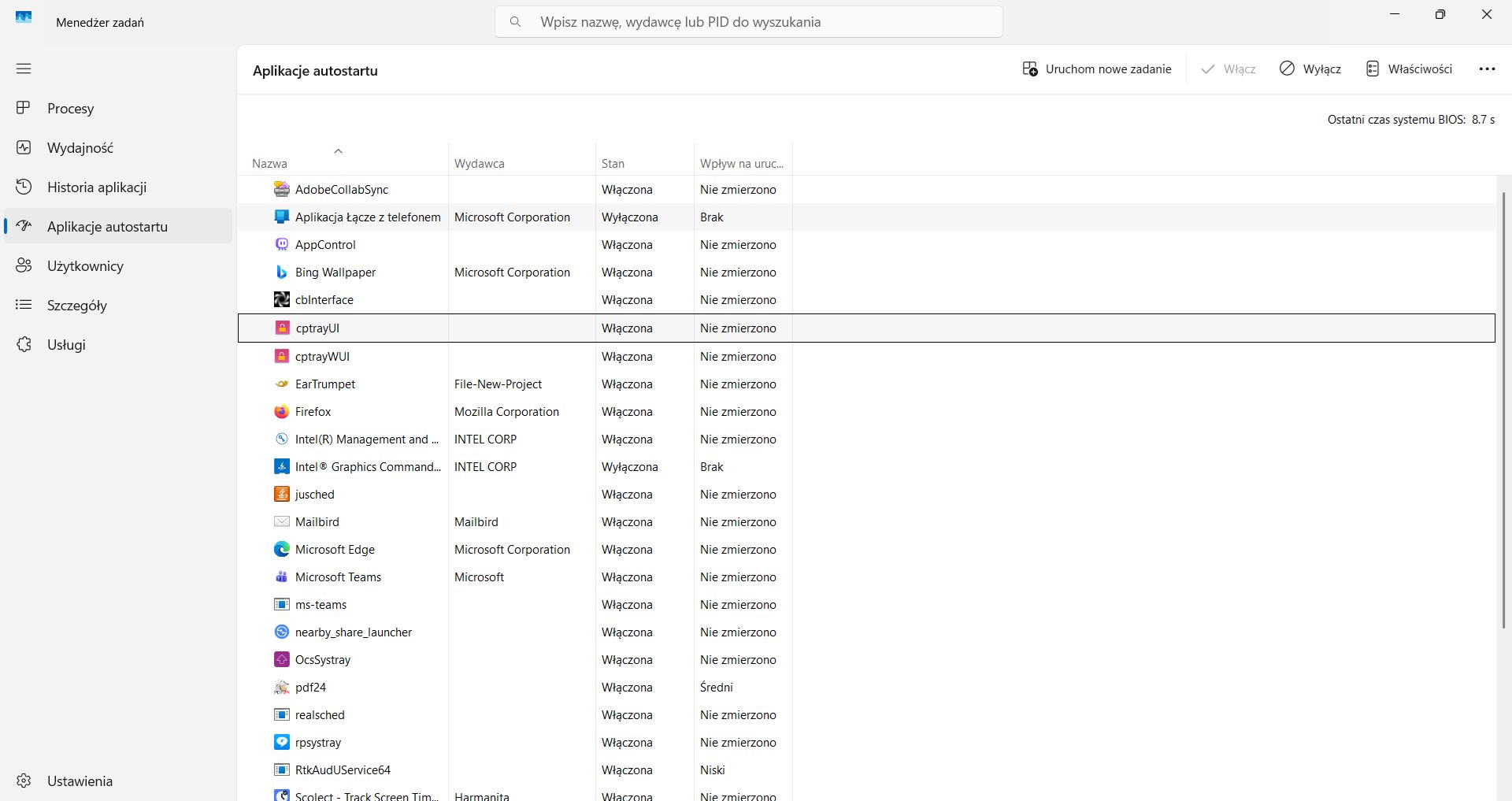Viewport: 1512px width, 801px height.
Task: Click the vertical scrollbar of the list
Action: click(x=1503, y=410)
